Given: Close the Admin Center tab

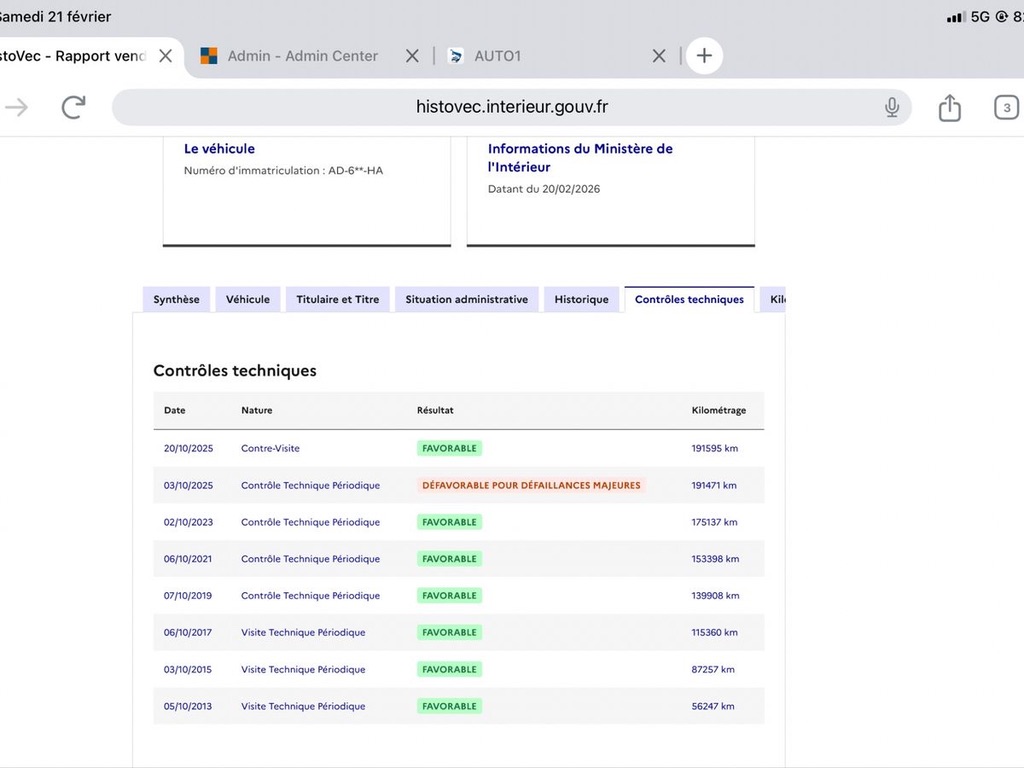Looking at the screenshot, I should pos(412,56).
